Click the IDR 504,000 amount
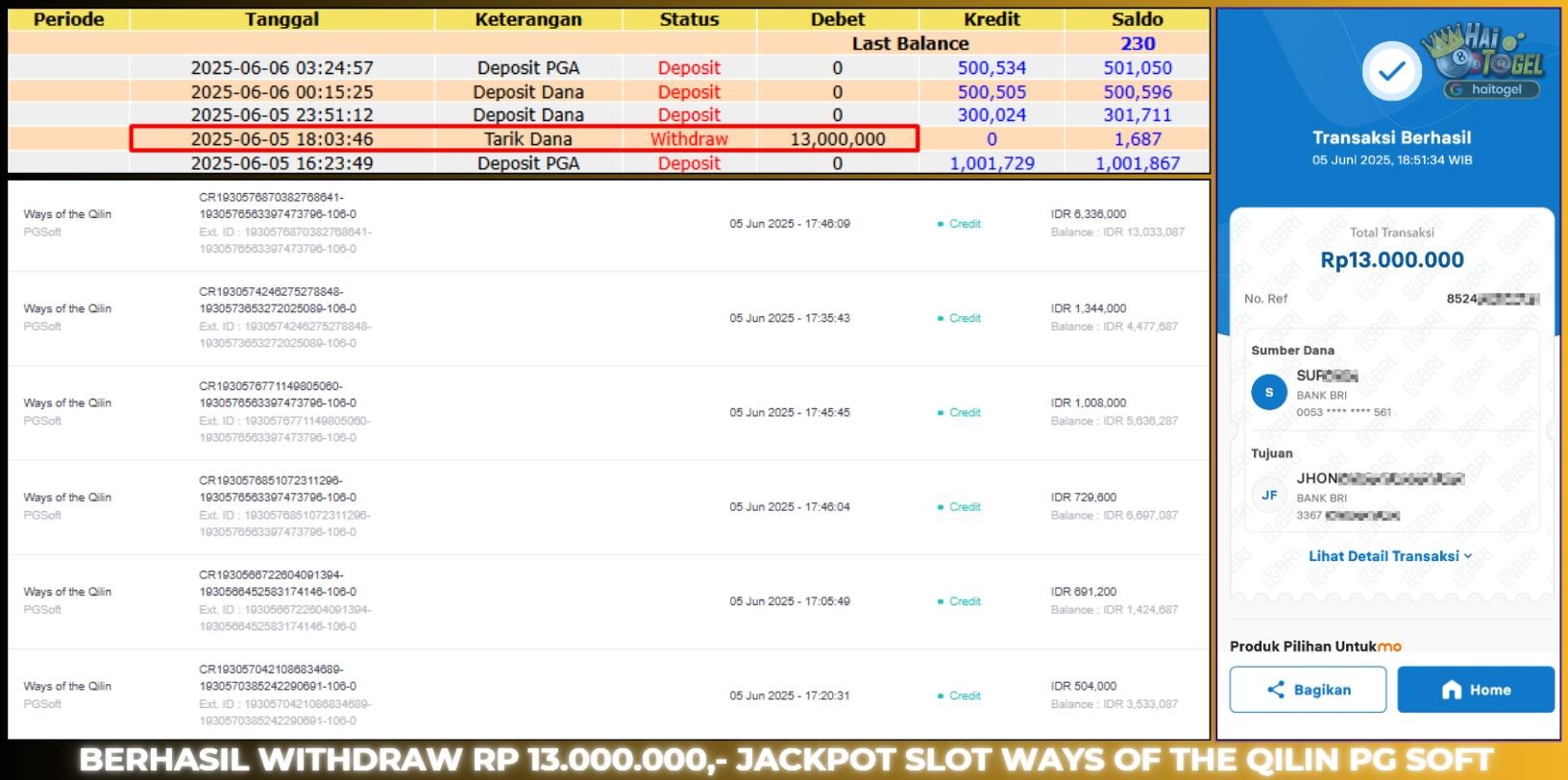The height and width of the screenshot is (780, 1568). coord(1084,686)
